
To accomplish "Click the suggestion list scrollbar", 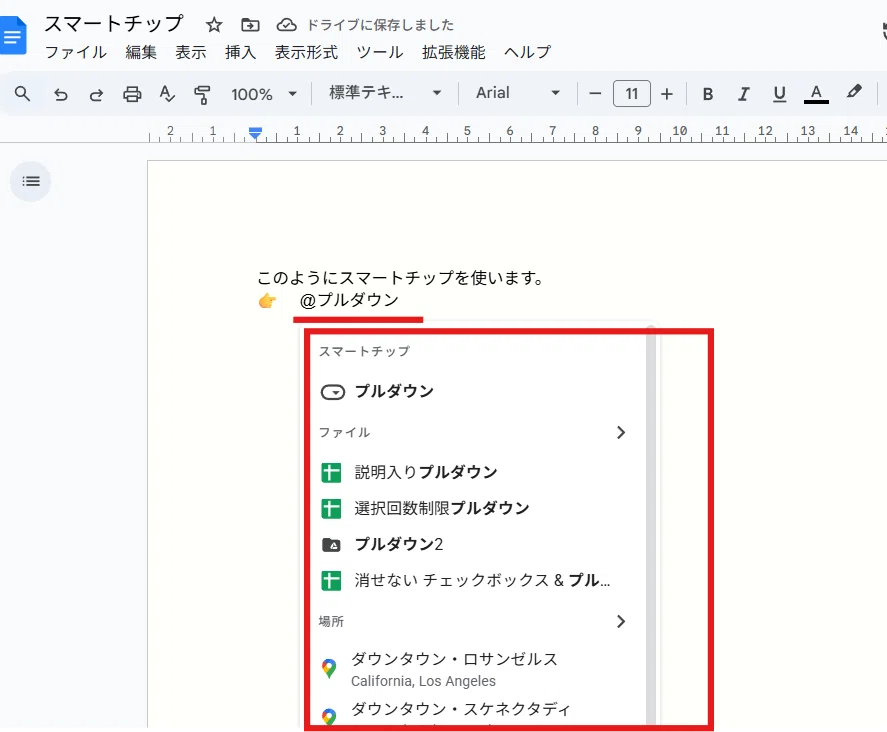I will pos(651,526).
